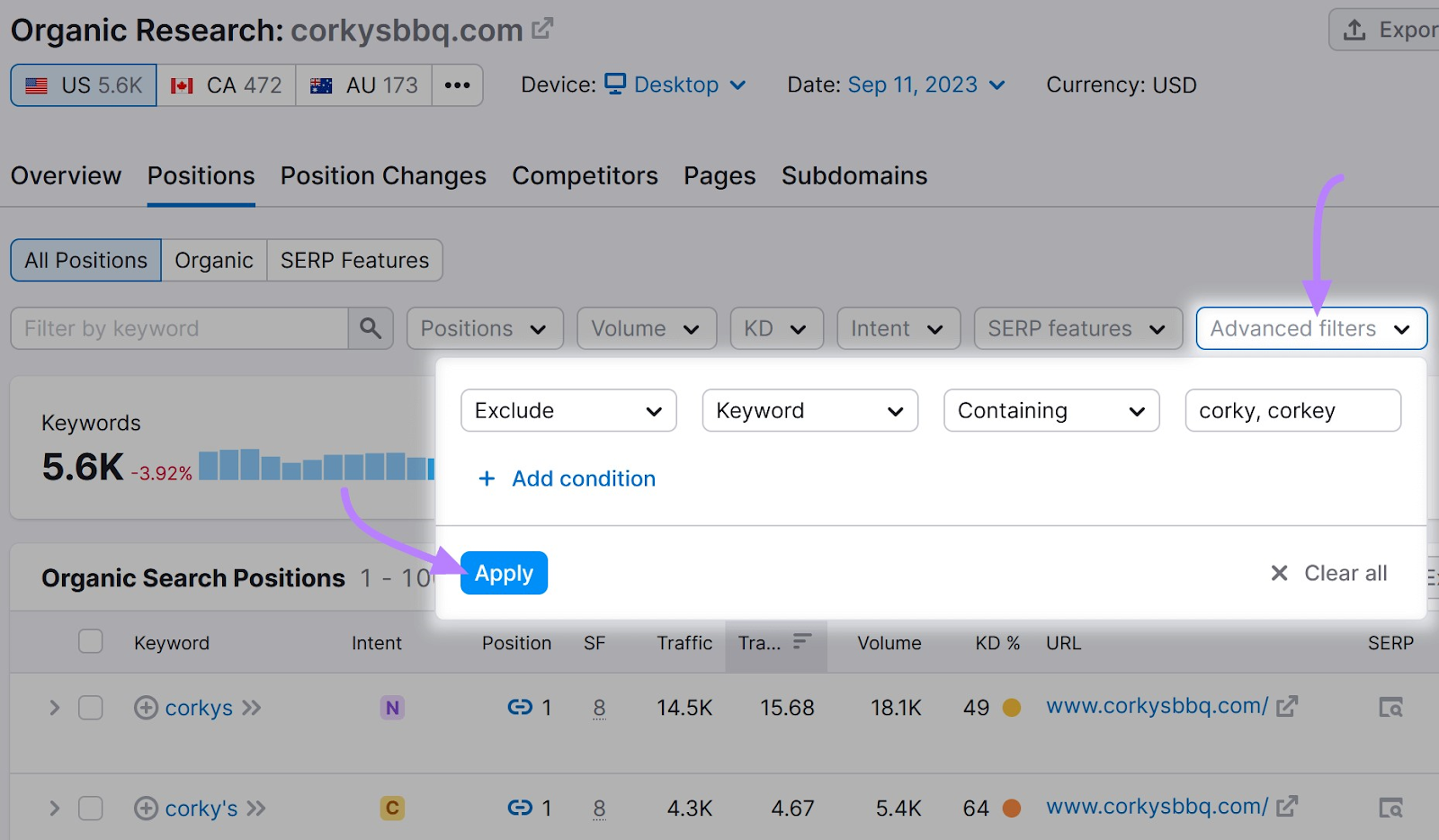Open external link icon in corky's row
The height and width of the screenshot is (840, 1439).
1287,807
